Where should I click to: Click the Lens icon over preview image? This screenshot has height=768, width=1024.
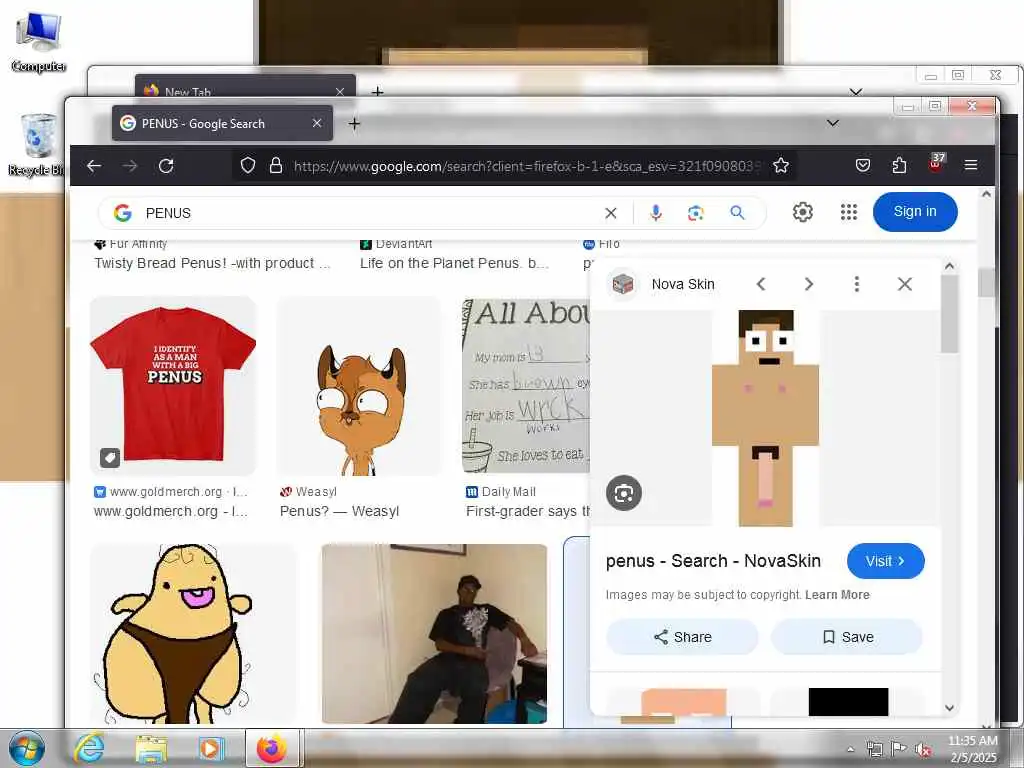(x=624, y=493)
